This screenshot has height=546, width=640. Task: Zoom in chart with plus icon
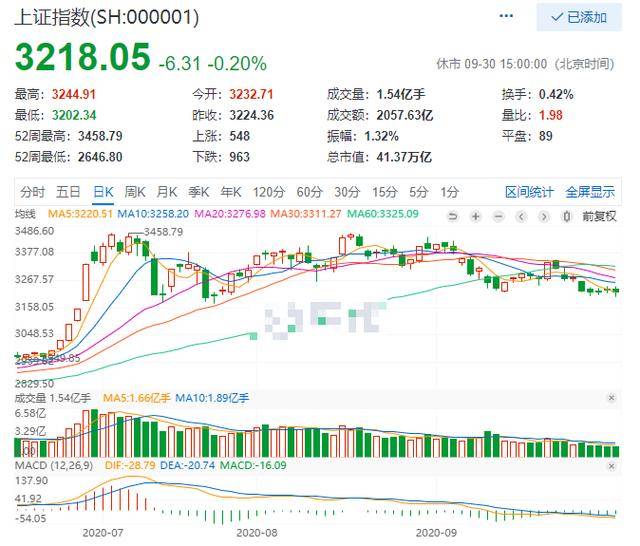(x=476, y=217)
